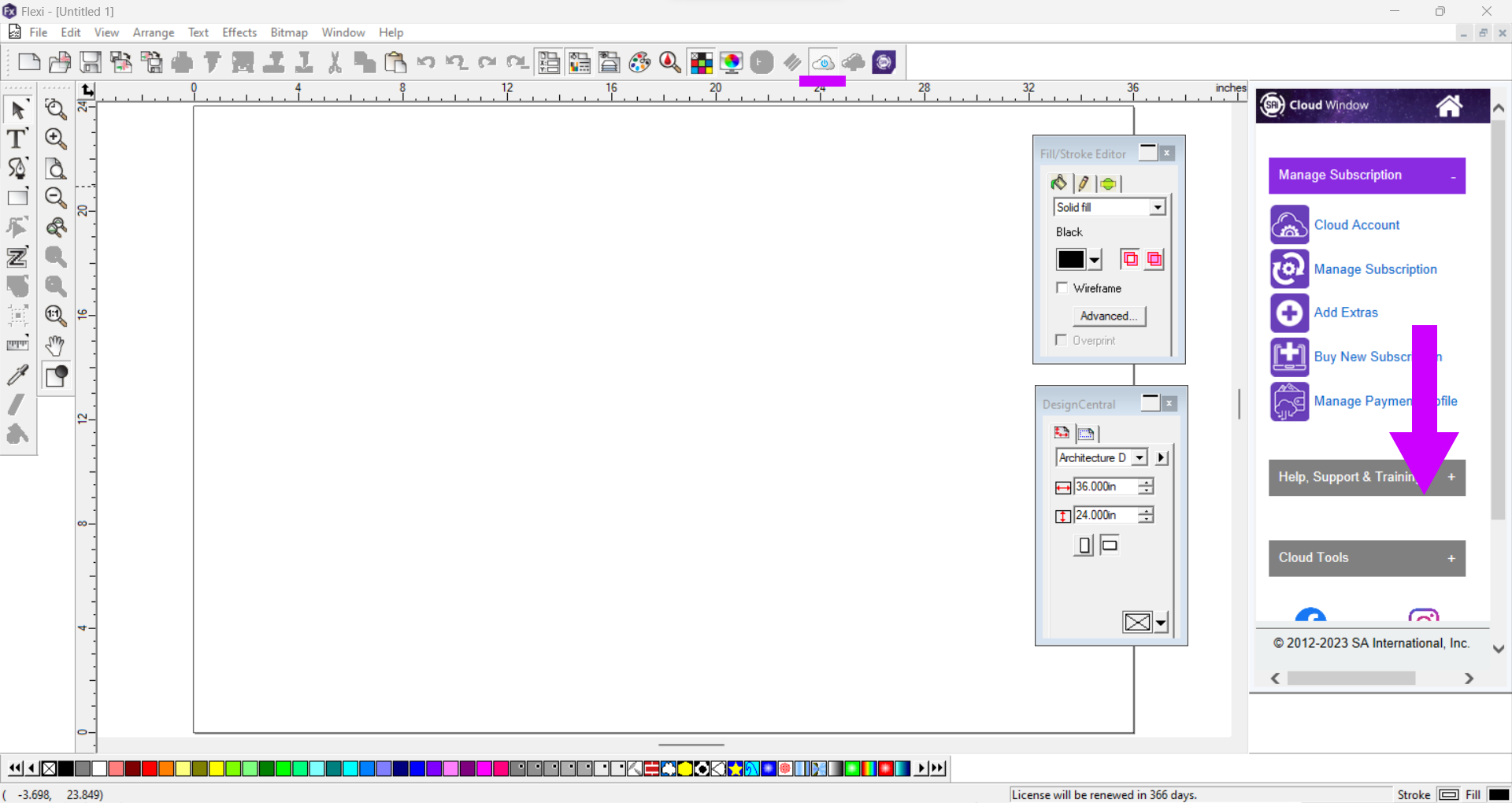This screenshot has width=1512, height=803.
Task: Click the page size flyout arrow button
Action: click(1162, 457)
